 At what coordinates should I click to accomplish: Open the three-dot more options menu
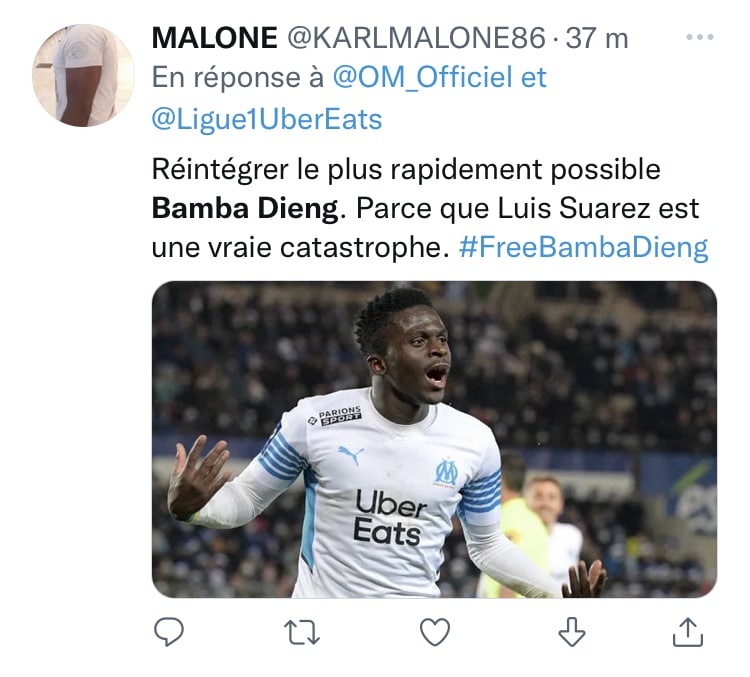pyautogui.click(x=700, y=37)
